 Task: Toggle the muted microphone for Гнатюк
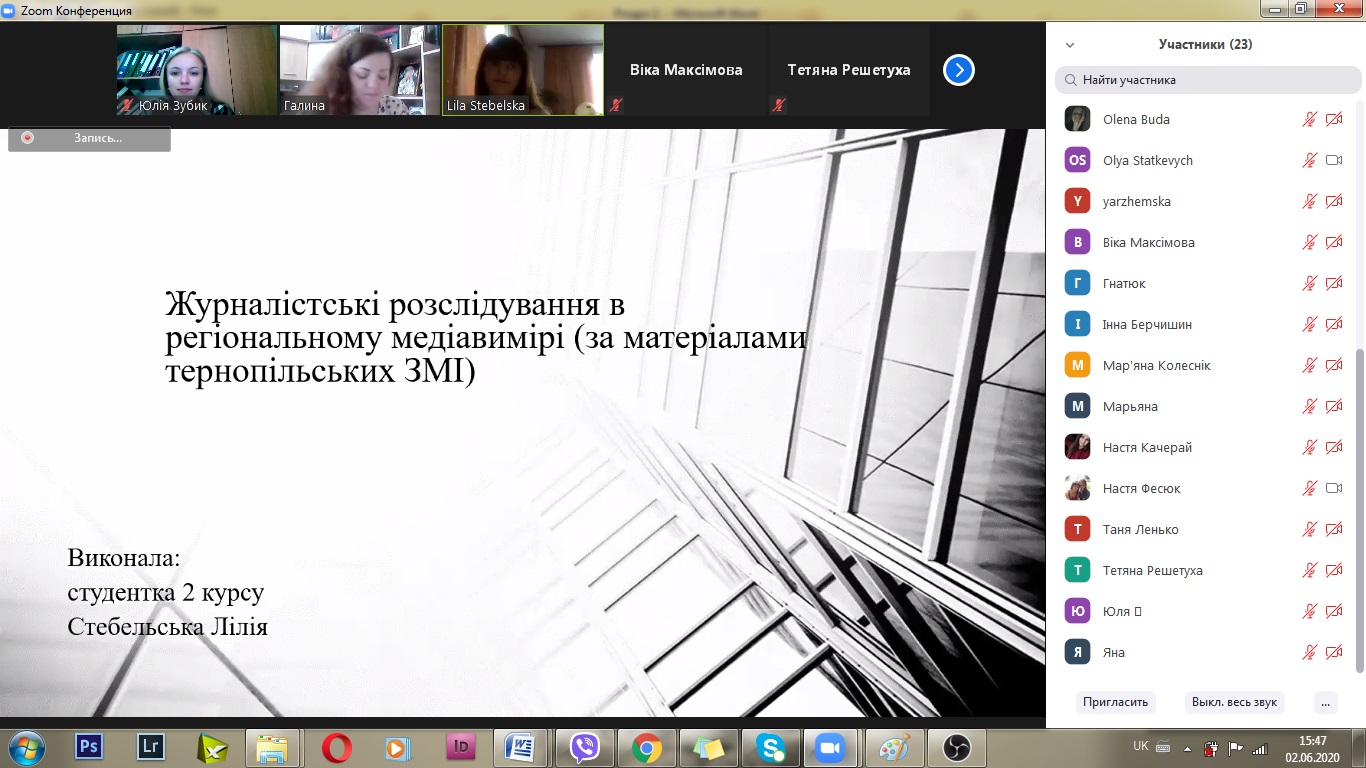(x=1309, y=283)
